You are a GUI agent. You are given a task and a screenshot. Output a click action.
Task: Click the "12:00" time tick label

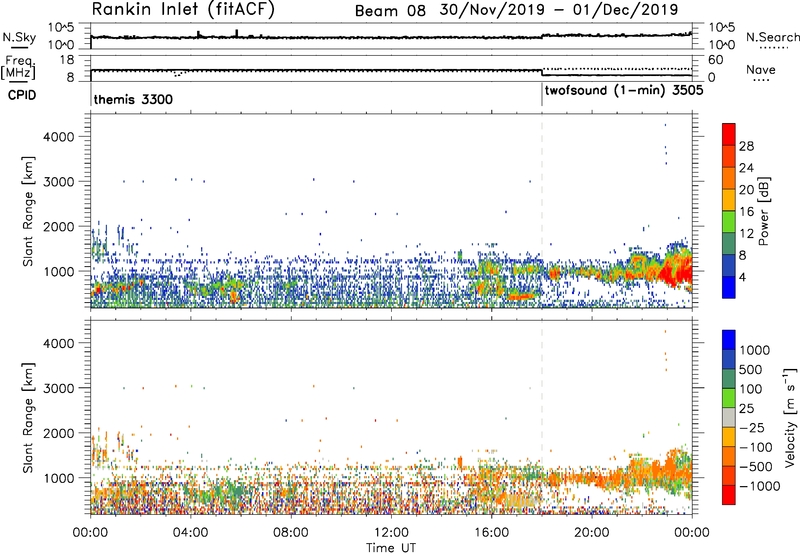tap(391, 533)
